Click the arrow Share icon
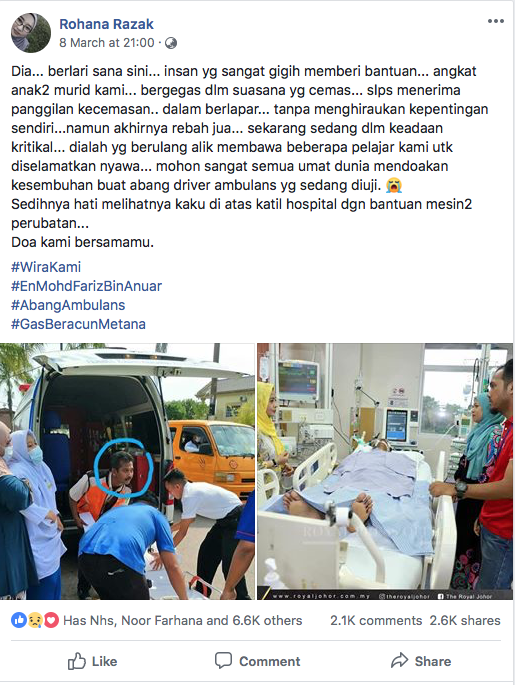Image resolution: width=515 pixels, height=685 pixels. 399,661
